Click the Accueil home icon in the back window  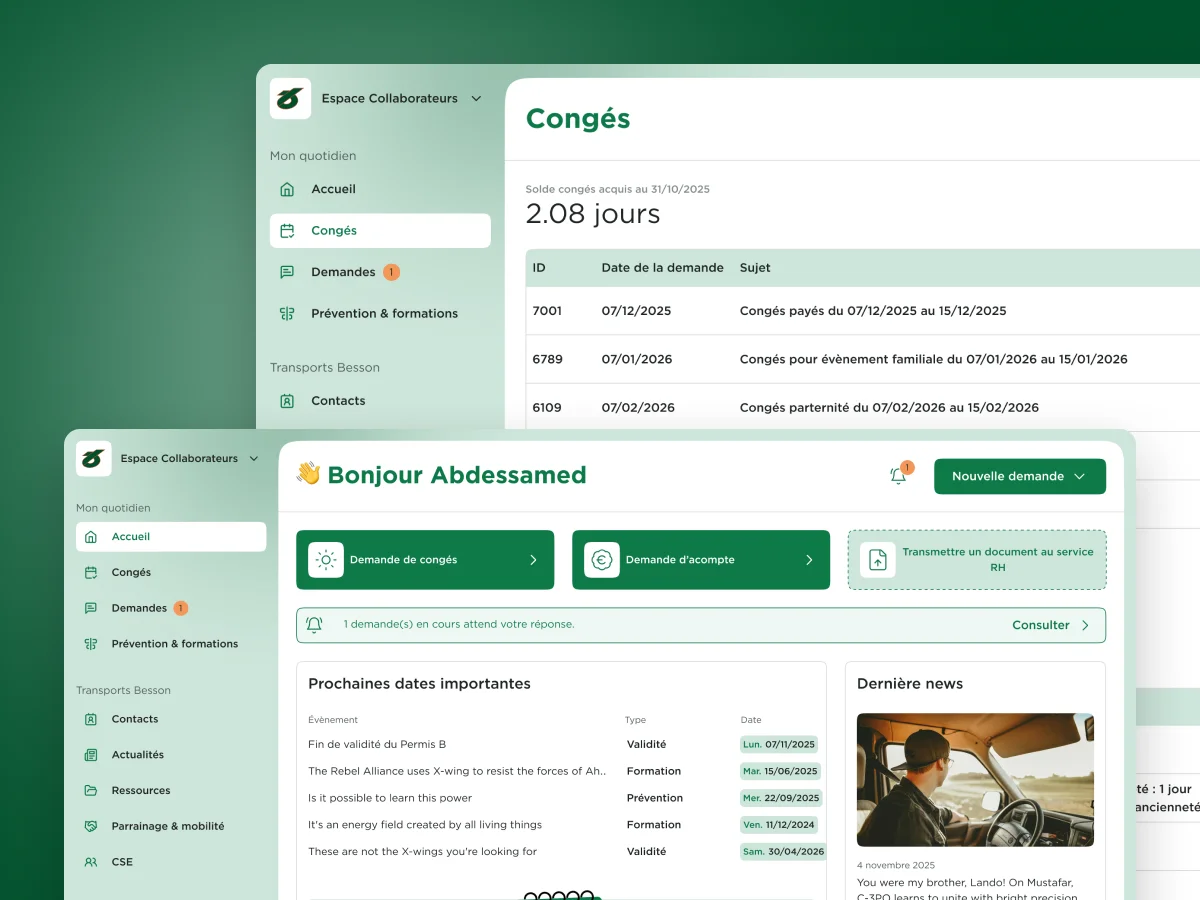coord(287,189)
